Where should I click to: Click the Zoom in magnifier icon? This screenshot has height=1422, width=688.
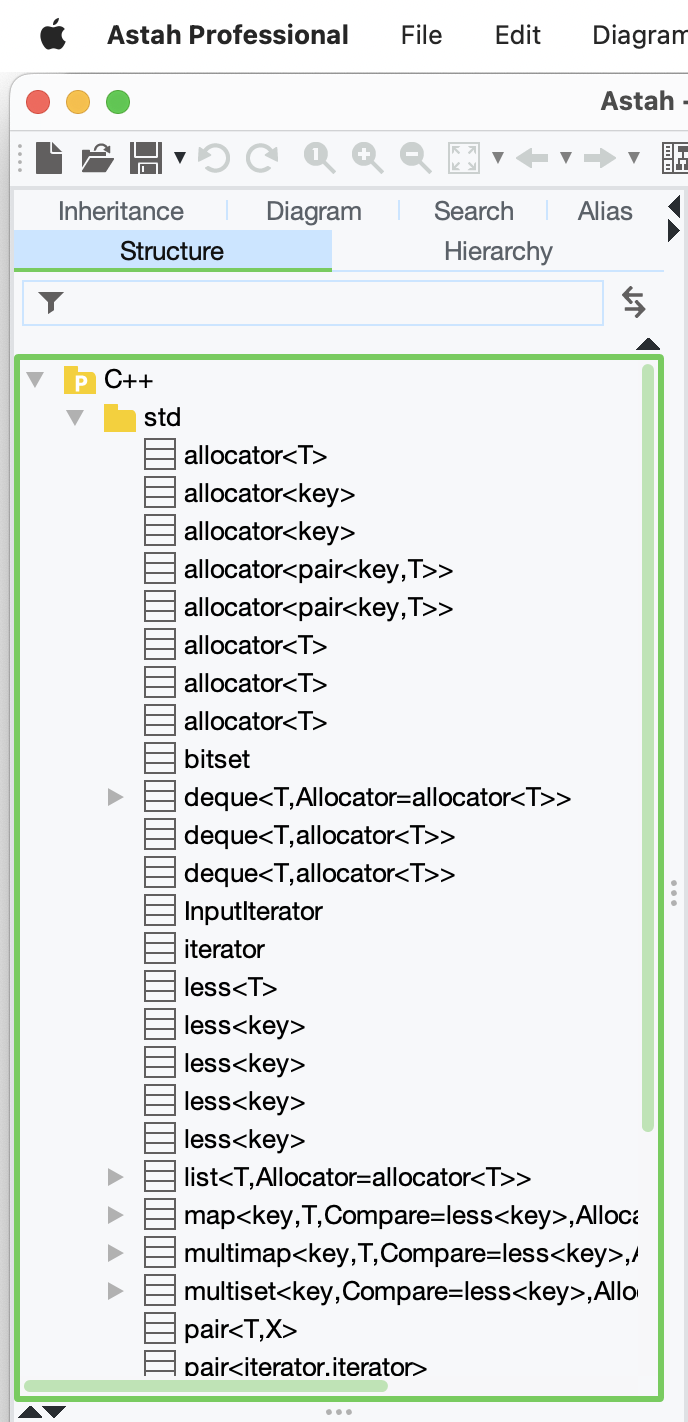[367, 157]
